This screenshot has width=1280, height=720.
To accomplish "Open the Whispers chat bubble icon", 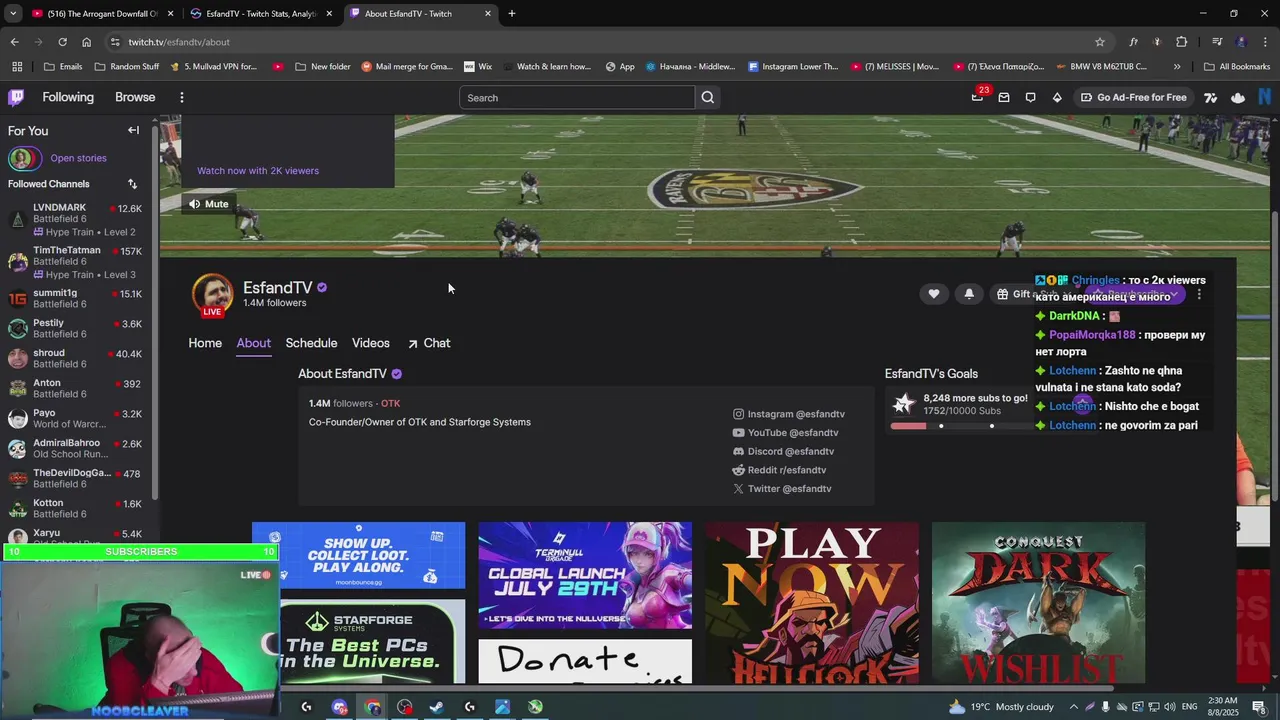I will tap(1030, 97).
